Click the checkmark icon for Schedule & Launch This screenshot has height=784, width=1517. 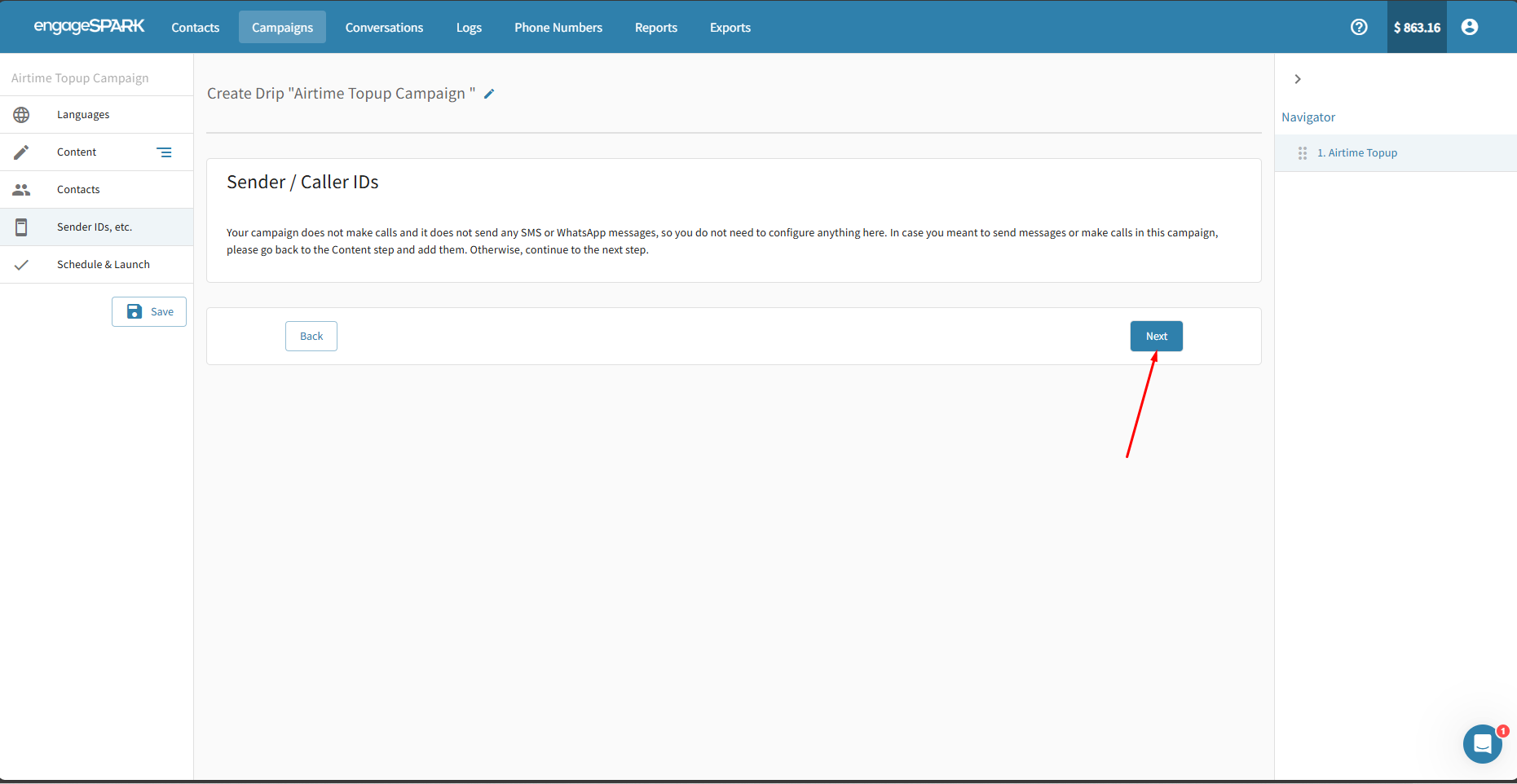[21, 265]
